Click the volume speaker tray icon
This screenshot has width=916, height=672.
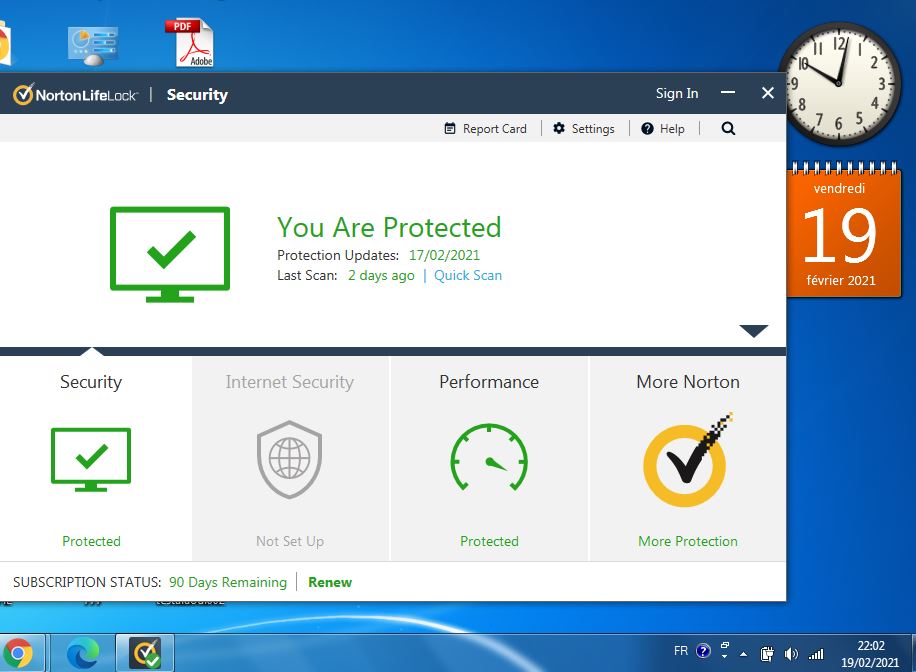[791, 654]
